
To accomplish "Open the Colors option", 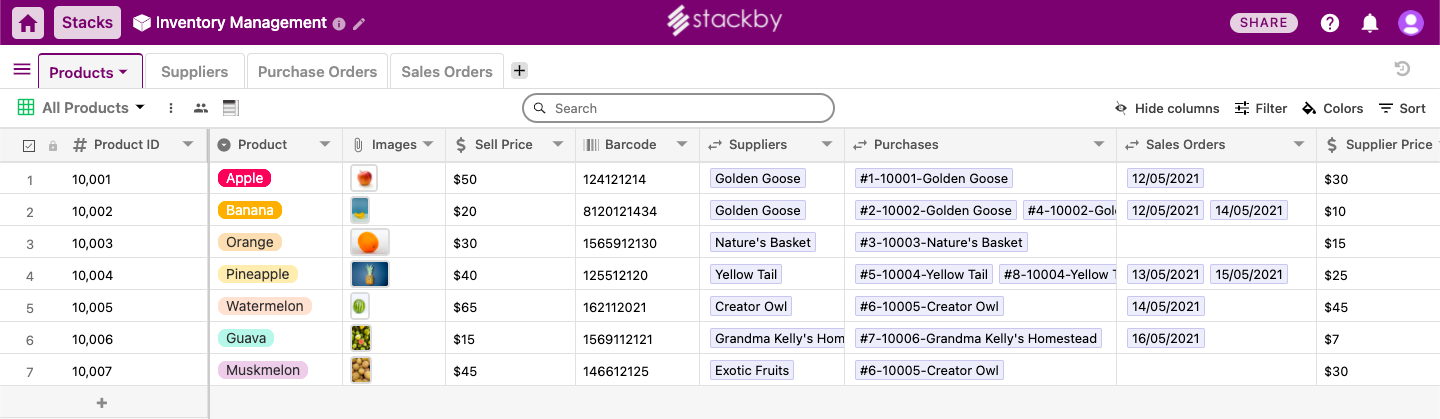I will pos(1332,108).
